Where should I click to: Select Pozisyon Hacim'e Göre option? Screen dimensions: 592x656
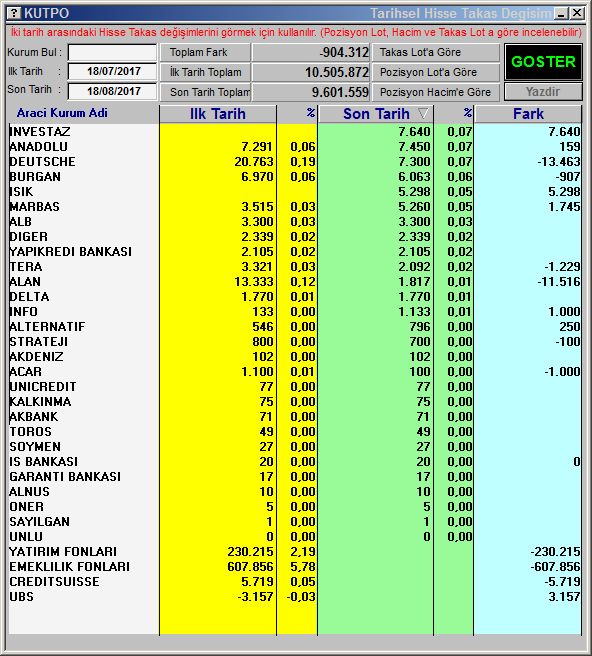[436, 92]
